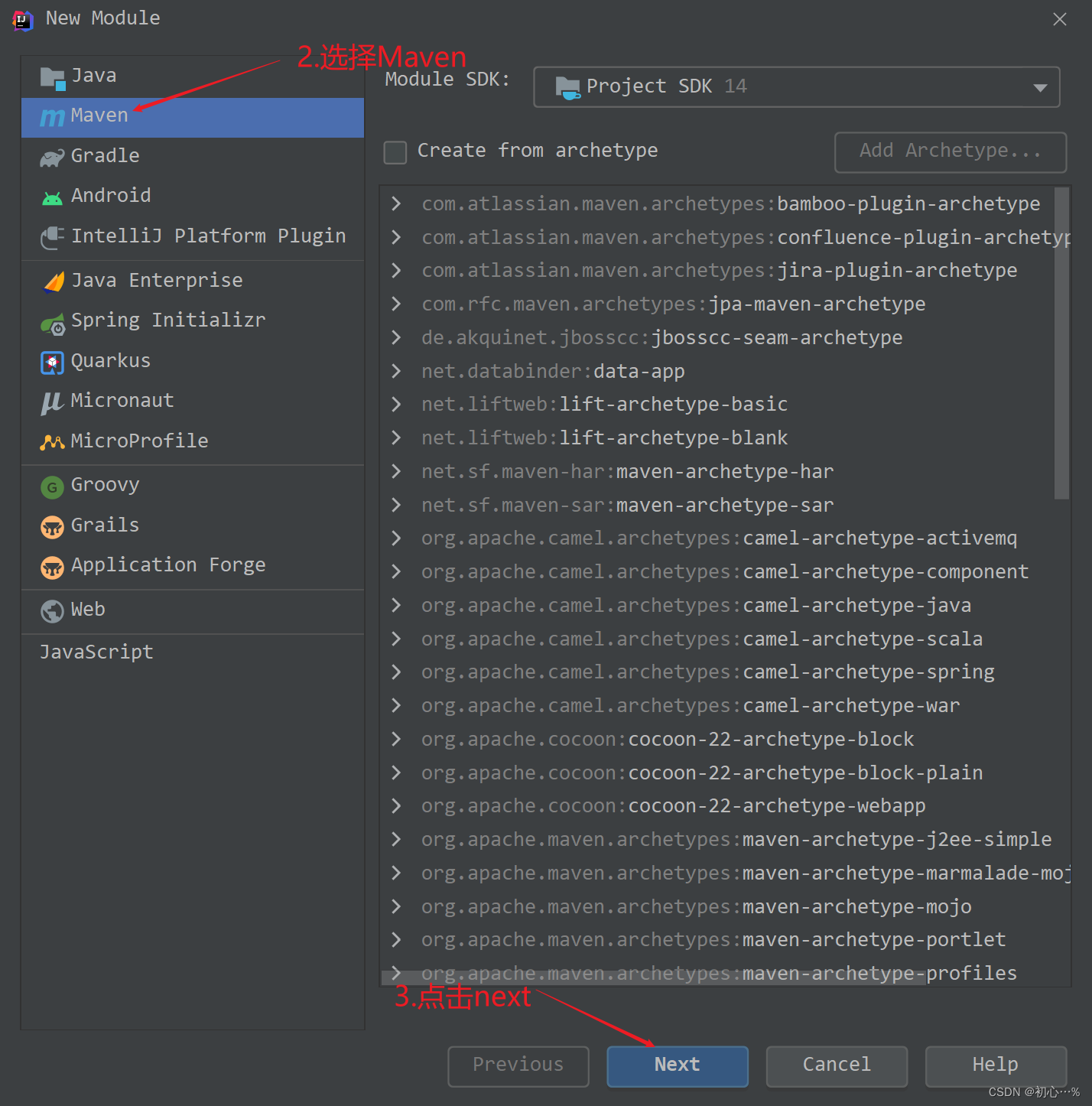The height and width of the screenshot is (1106, 1092).
Task: Select camel-archetype-spring row
Action: (x=725, y=672)
